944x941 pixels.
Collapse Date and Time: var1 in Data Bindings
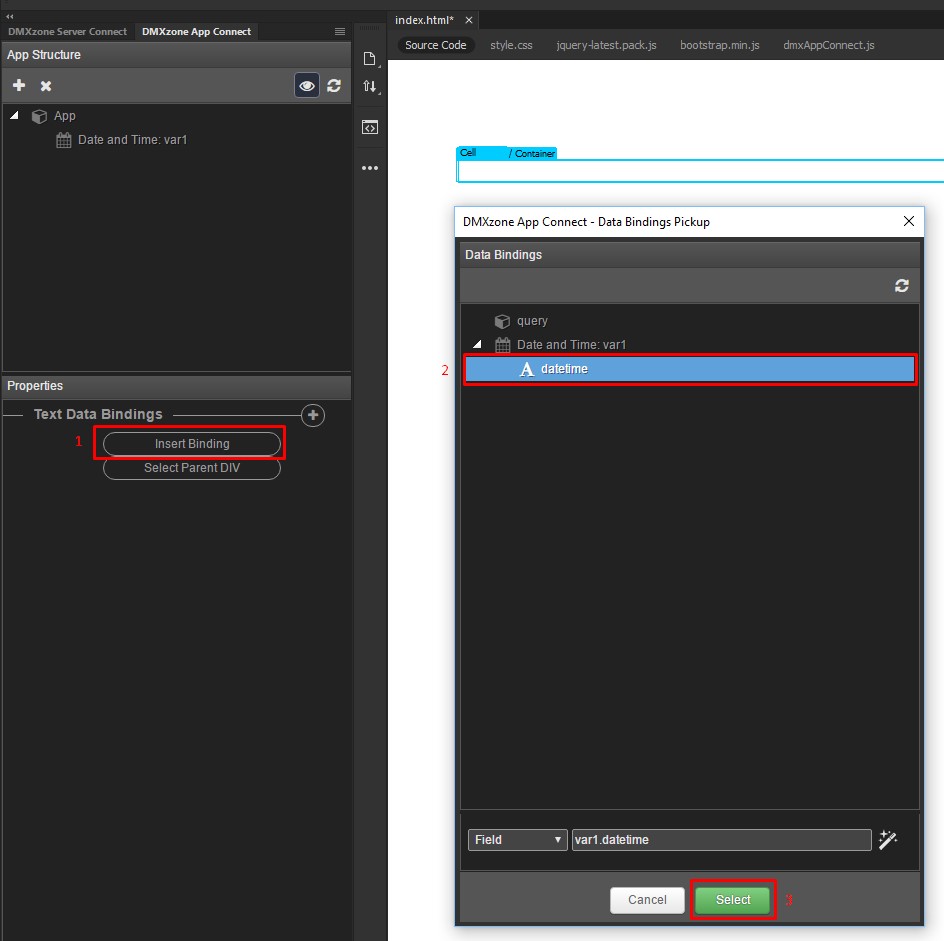(477, 344)
